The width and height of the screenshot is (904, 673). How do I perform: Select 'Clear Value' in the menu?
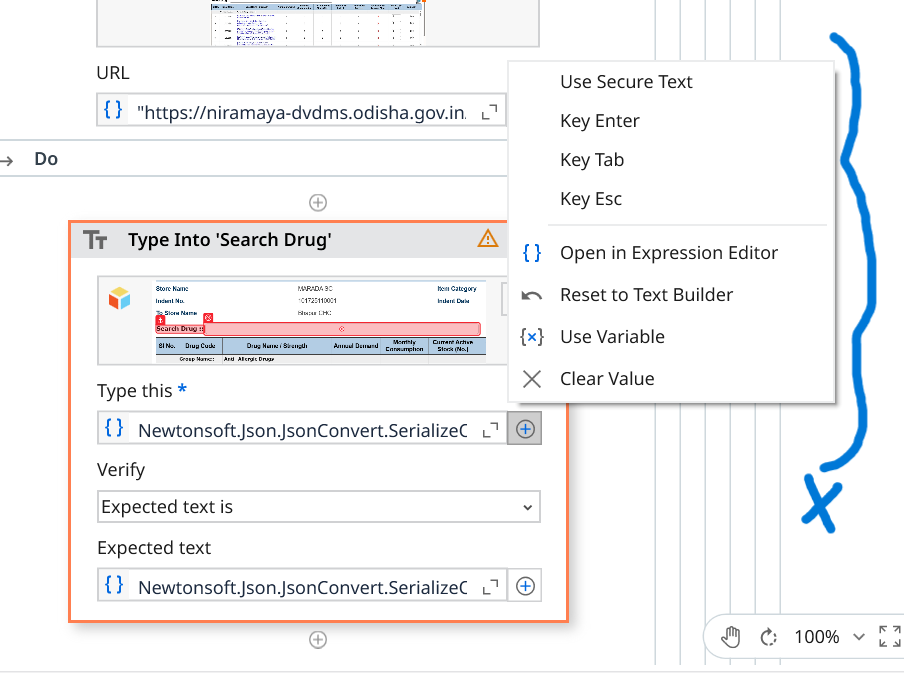pos(607,379)
